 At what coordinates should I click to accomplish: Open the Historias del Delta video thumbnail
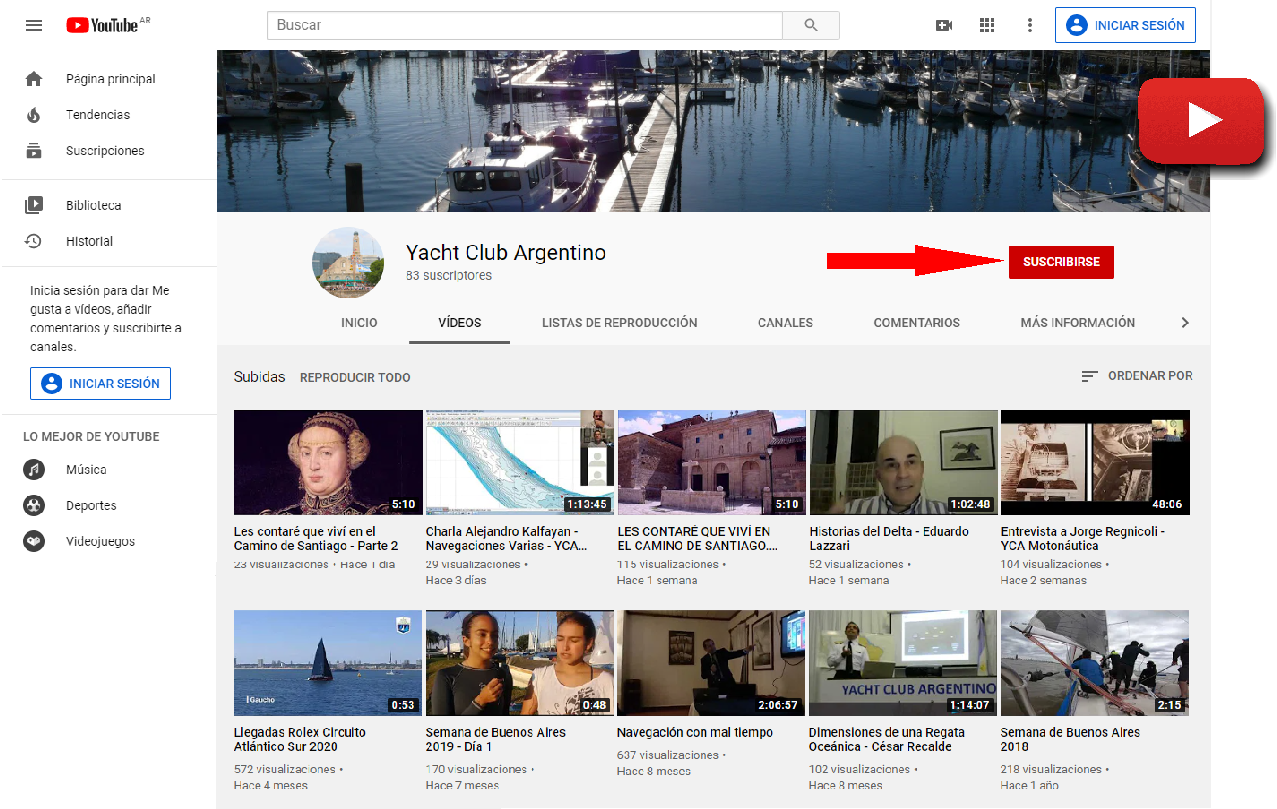(904, 462)
